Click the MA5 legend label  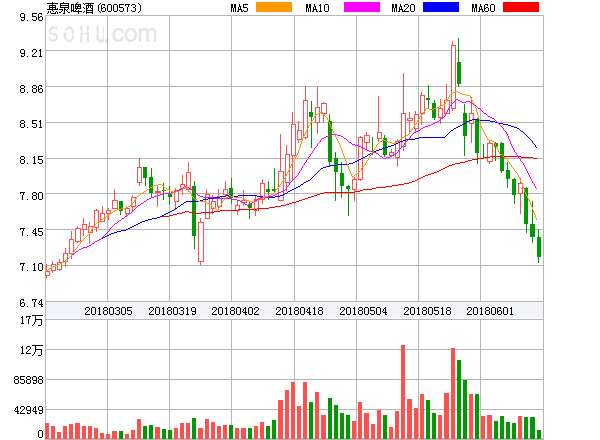click(239, 8)
